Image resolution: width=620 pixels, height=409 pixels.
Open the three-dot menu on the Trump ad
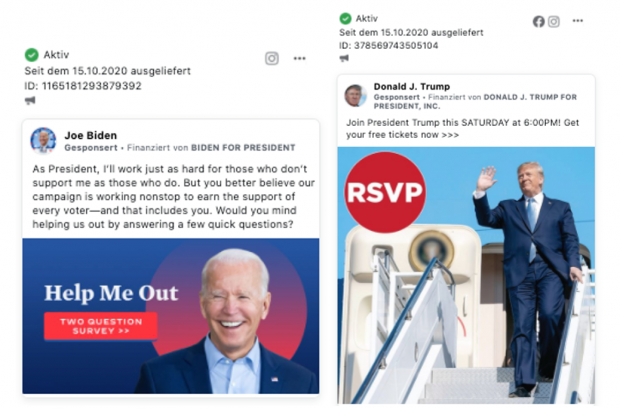point(578,21)
